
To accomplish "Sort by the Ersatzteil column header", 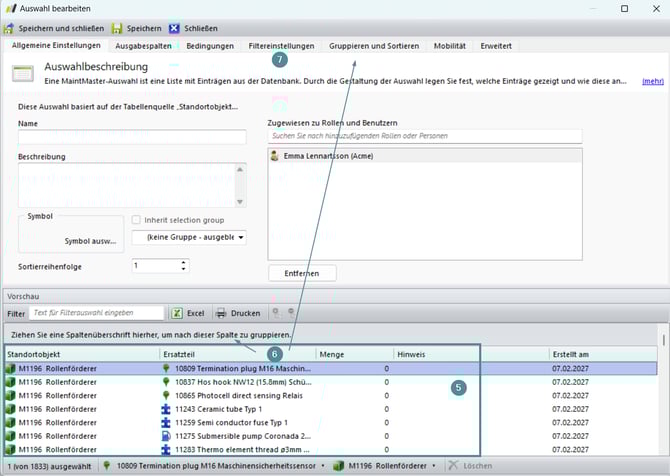I will coord(238,354).
